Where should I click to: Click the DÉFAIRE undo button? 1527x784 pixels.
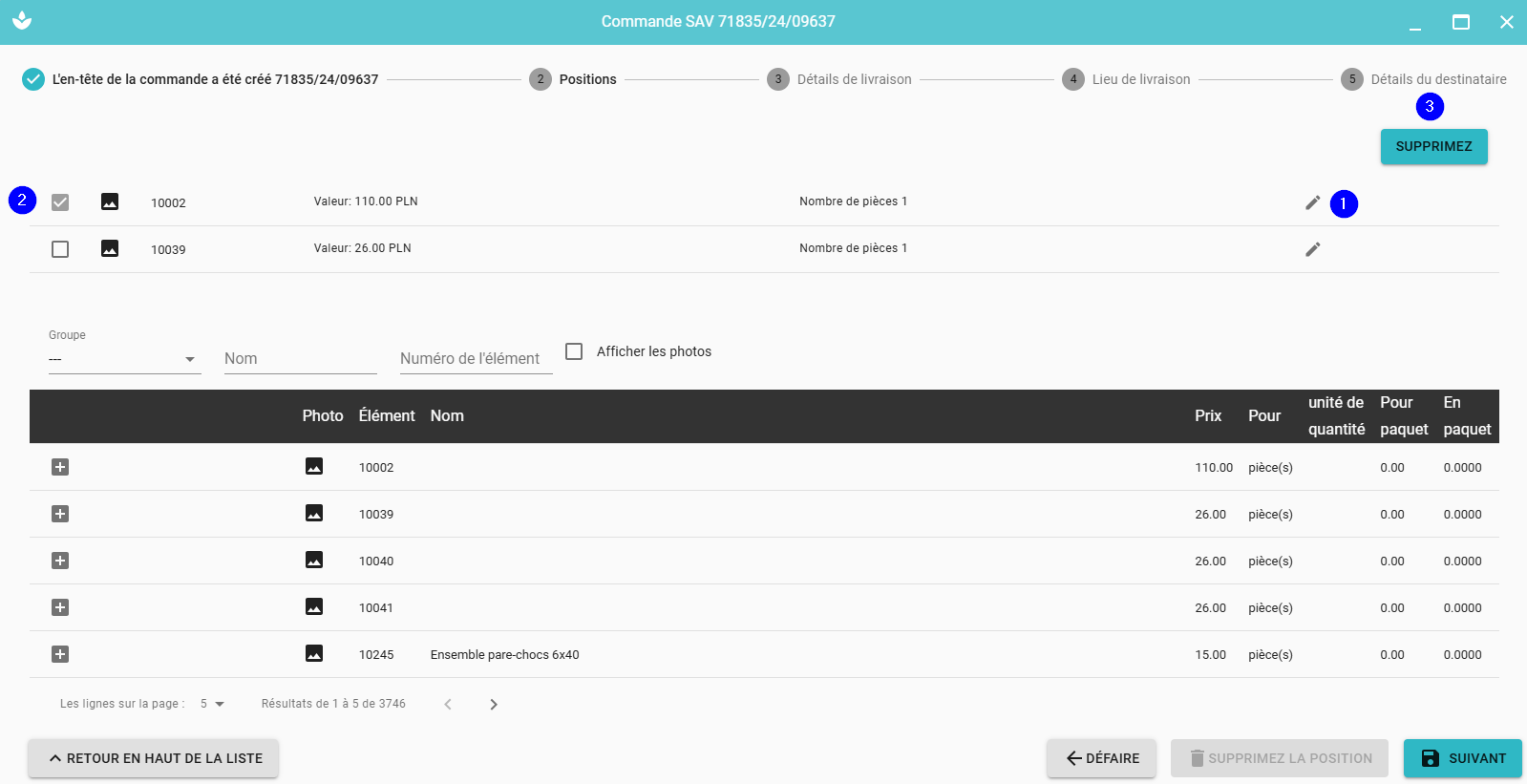[x=1101, y=758]
